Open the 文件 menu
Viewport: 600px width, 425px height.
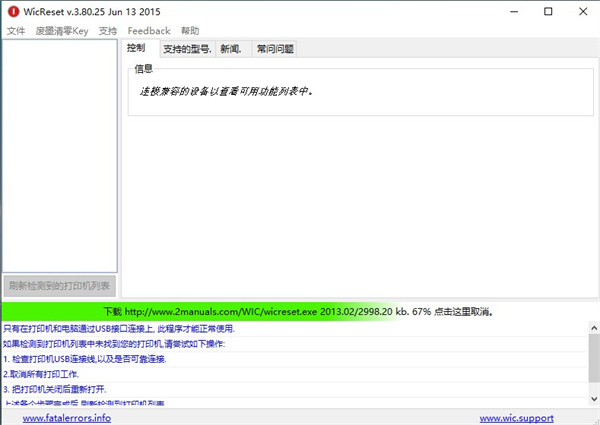click(x=16, y=31)
